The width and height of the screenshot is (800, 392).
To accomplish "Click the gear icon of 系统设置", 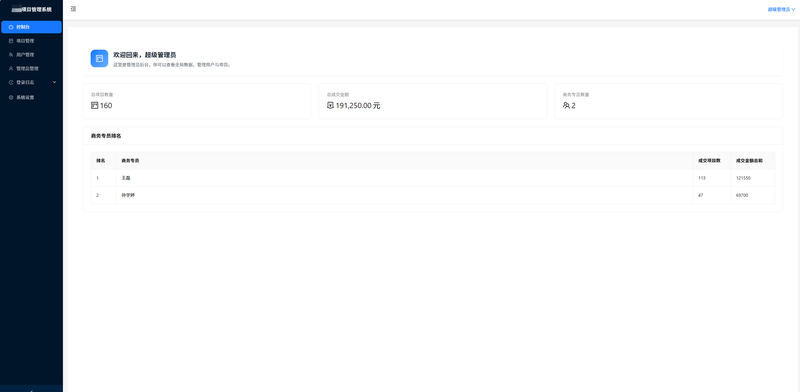I will [11, 97].
